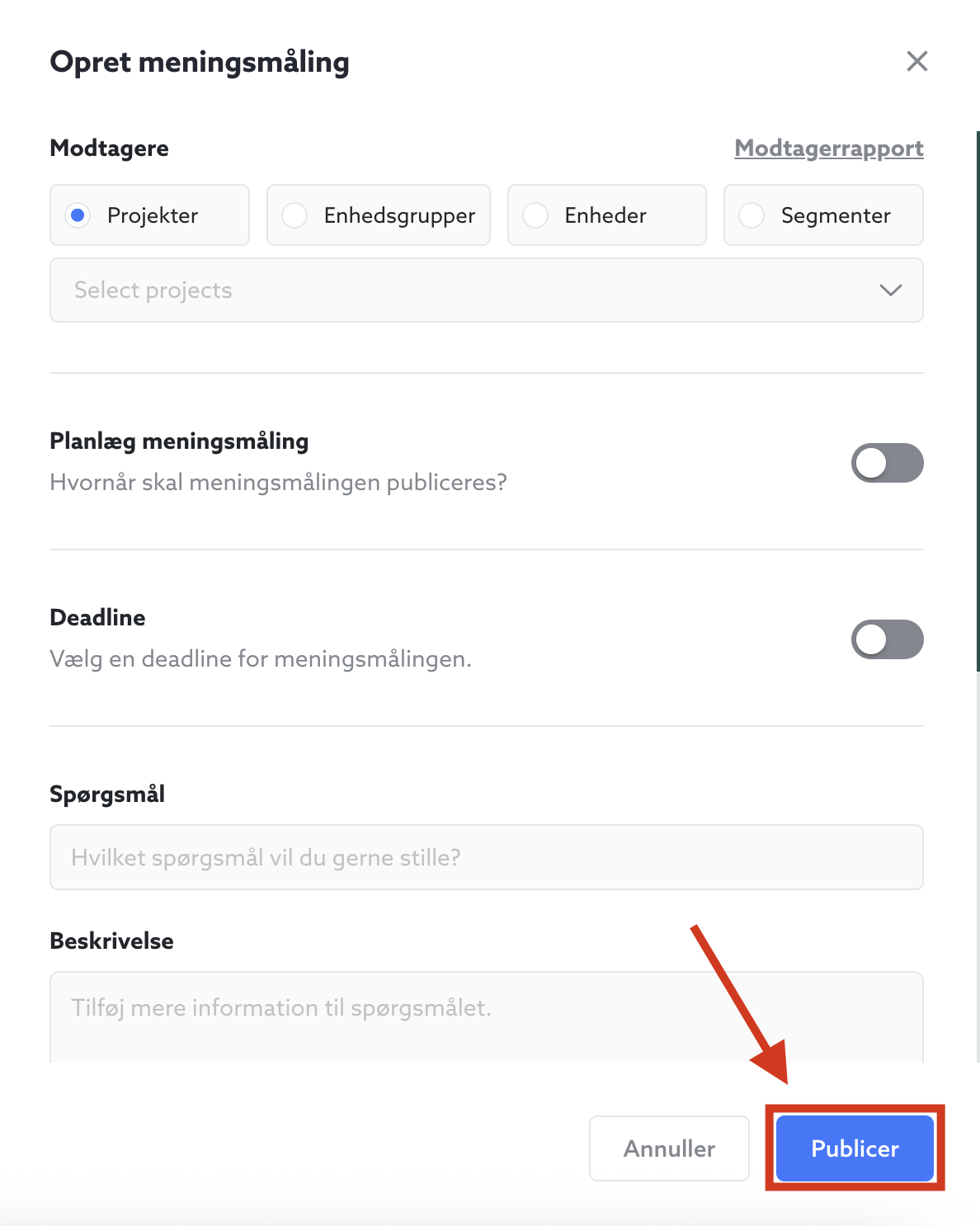Turn on the Deadline switch
980x1226 pixels.
click(x=887, y=639)
